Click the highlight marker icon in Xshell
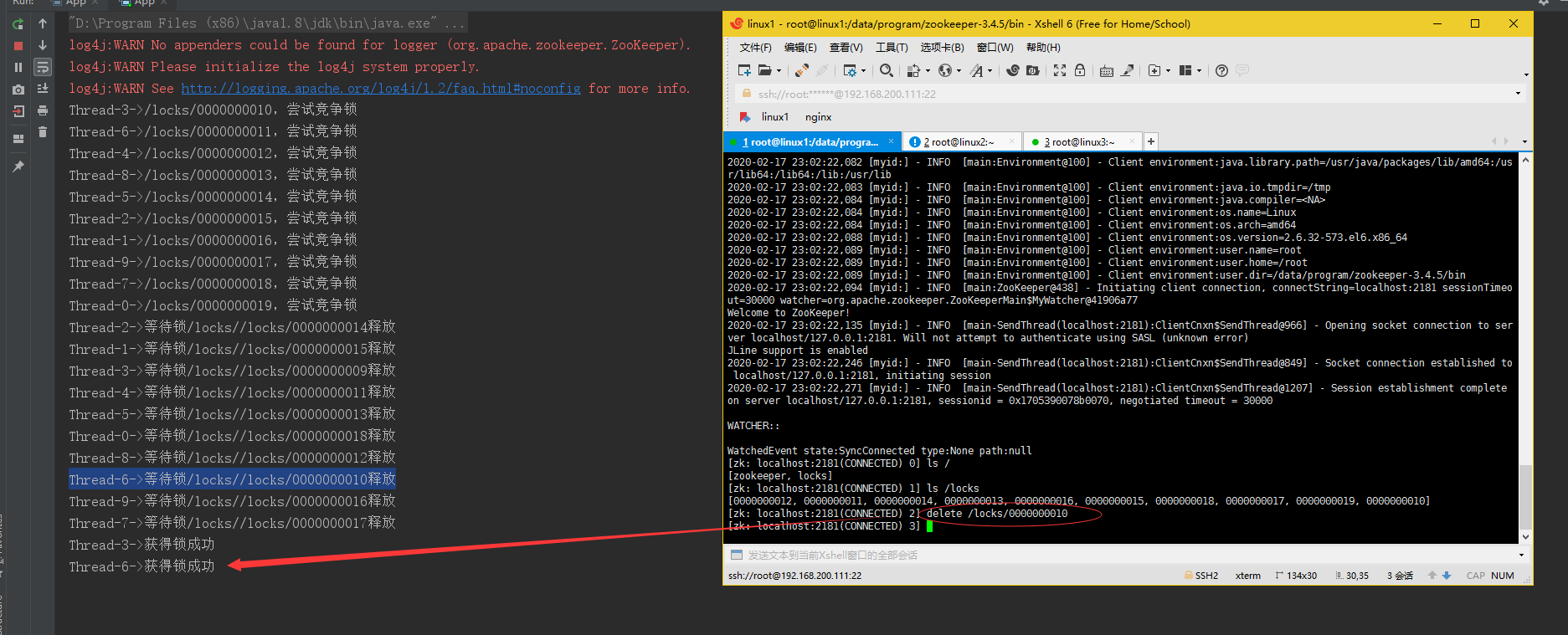The width and height of the screenshot is (1568, 635). pos(1127,70)
